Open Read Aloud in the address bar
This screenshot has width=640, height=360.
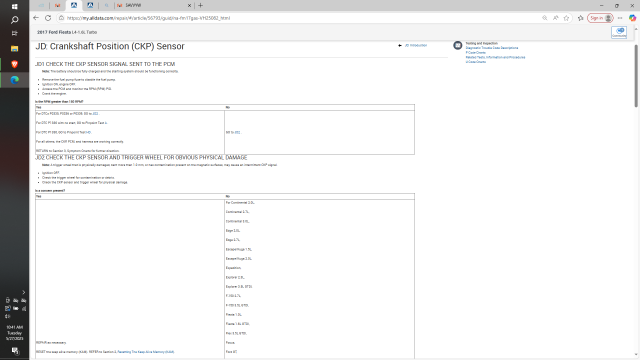(x=556, y=18)
